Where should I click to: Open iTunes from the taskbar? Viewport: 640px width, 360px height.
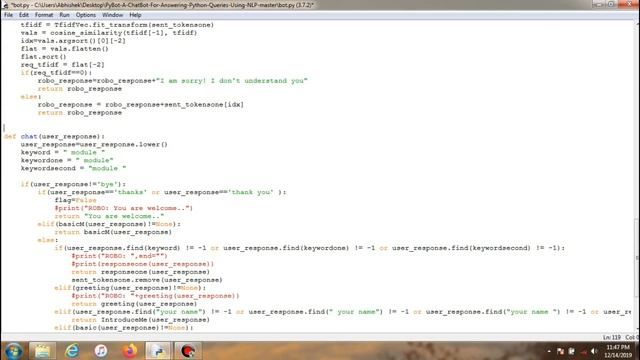tap(101, 351)
